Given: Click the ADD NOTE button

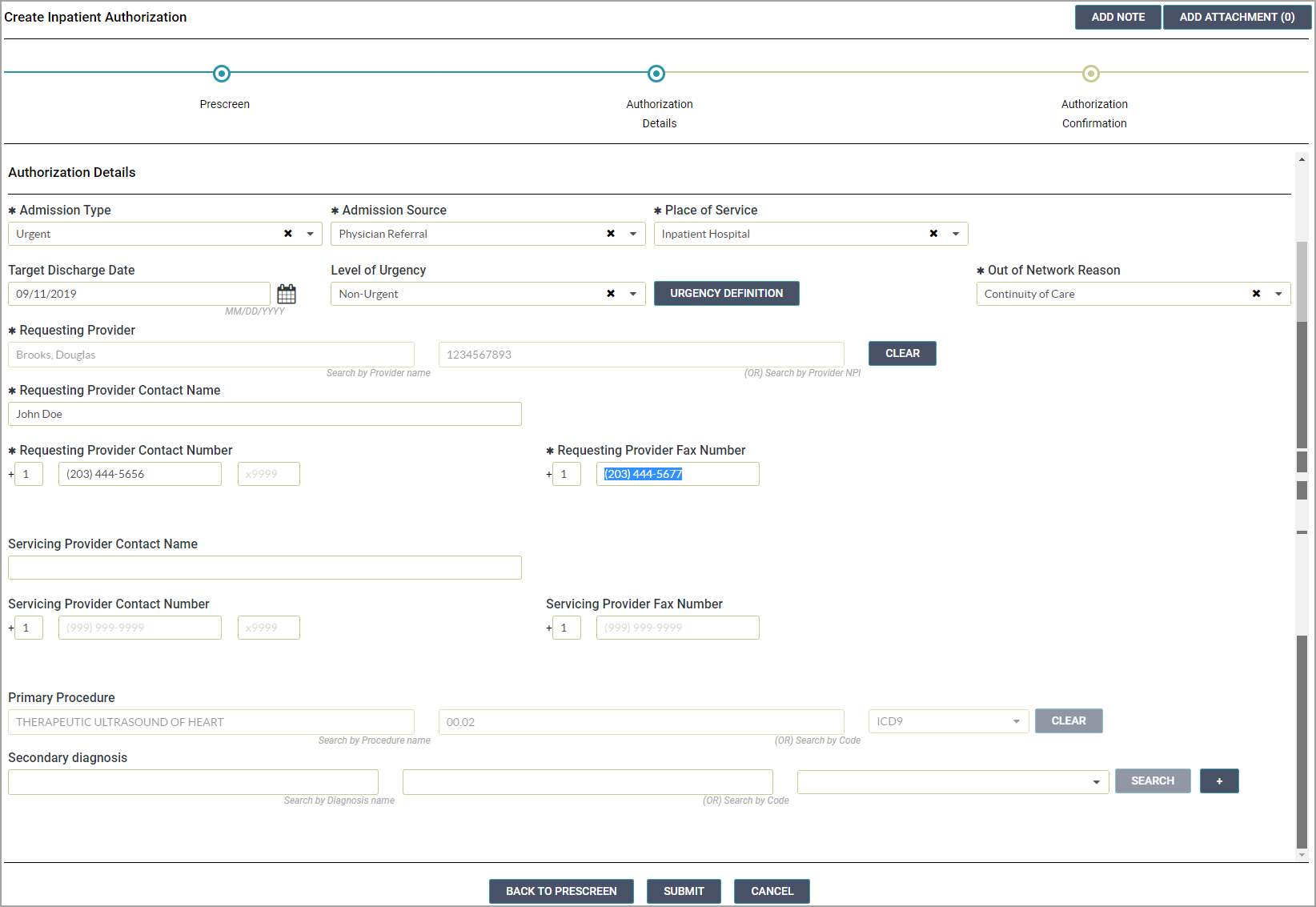Looking at the screenshot, I should click(1117, 17).
